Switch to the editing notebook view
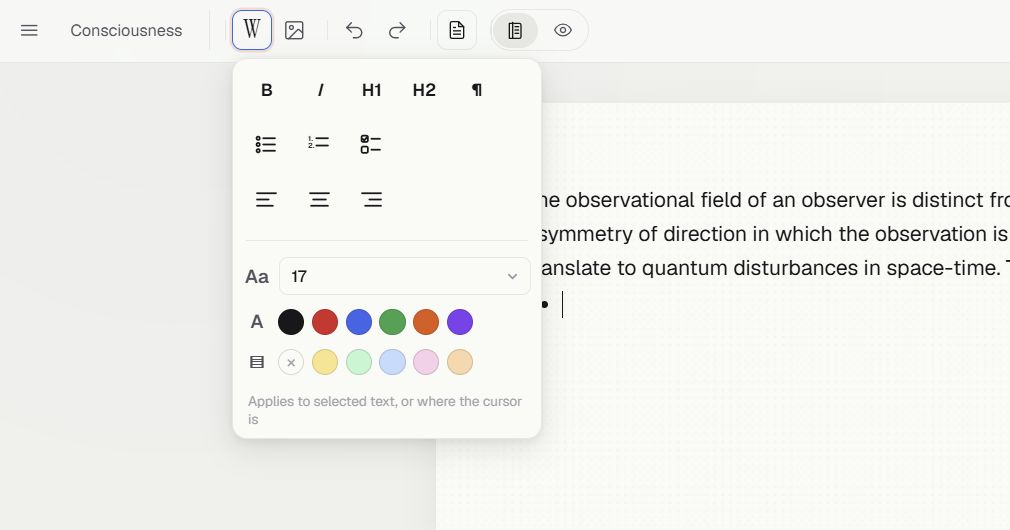 click(x=515, y=30)
